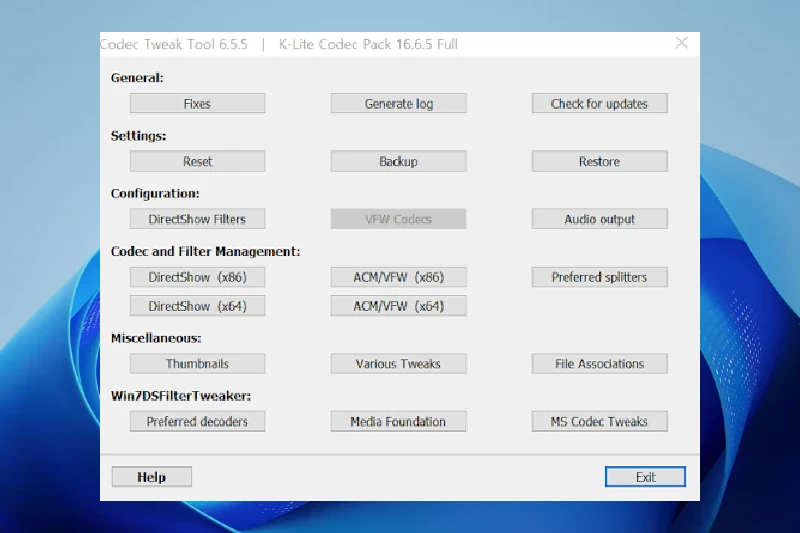
Task: Click the Configuration: section label
Action: [155, 193]
